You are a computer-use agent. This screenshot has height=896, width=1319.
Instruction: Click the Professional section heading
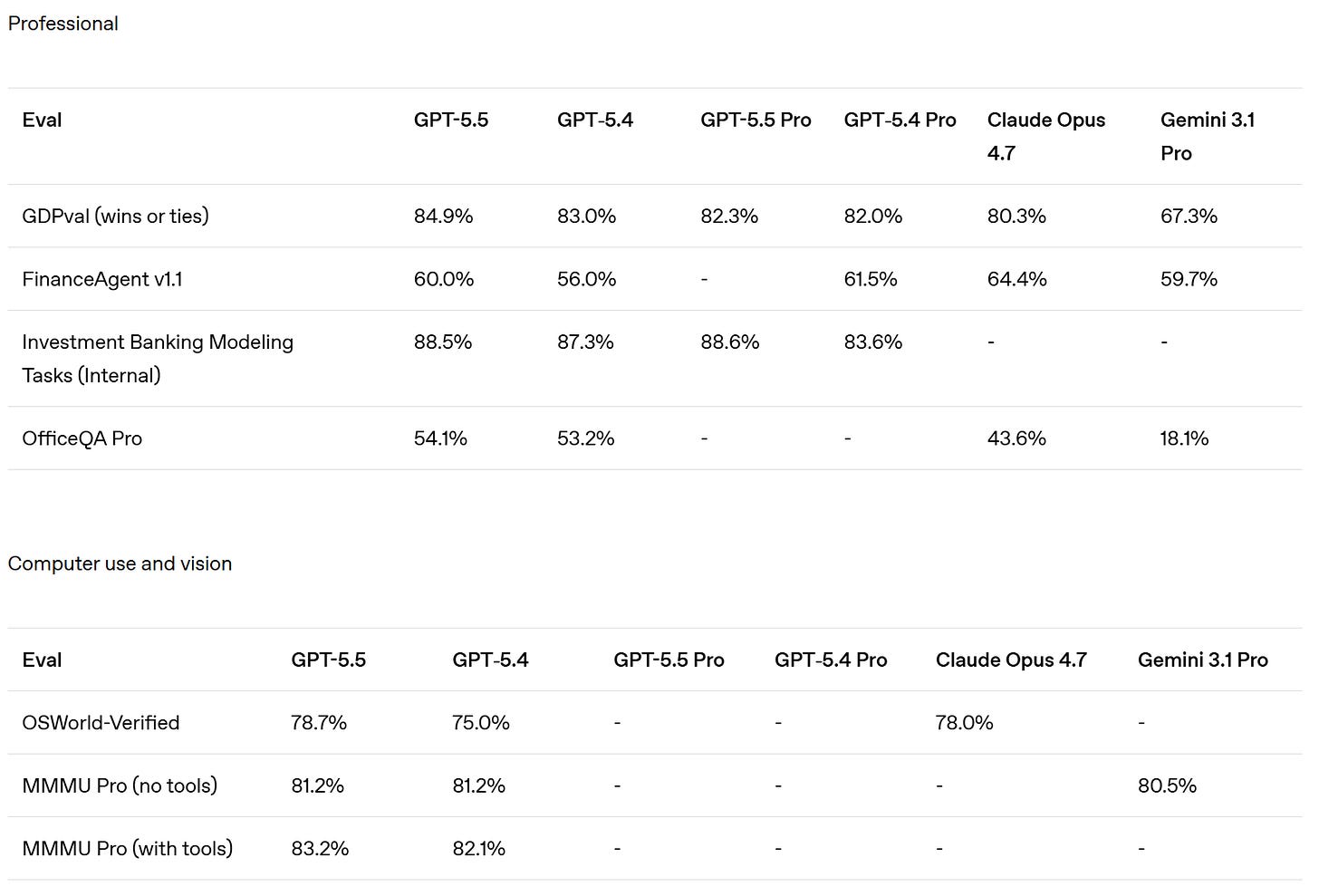coord(63,24)
